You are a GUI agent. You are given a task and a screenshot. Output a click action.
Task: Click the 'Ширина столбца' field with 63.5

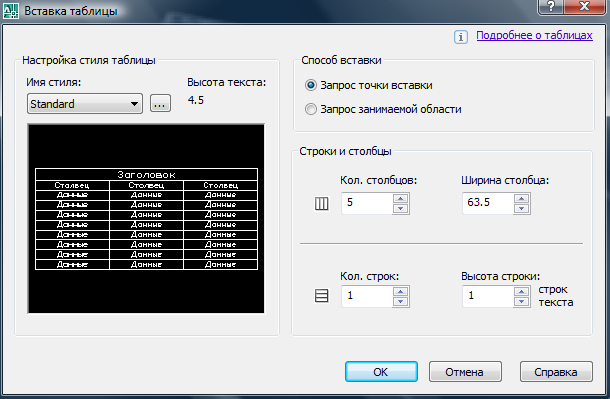[x=488, y=203]
